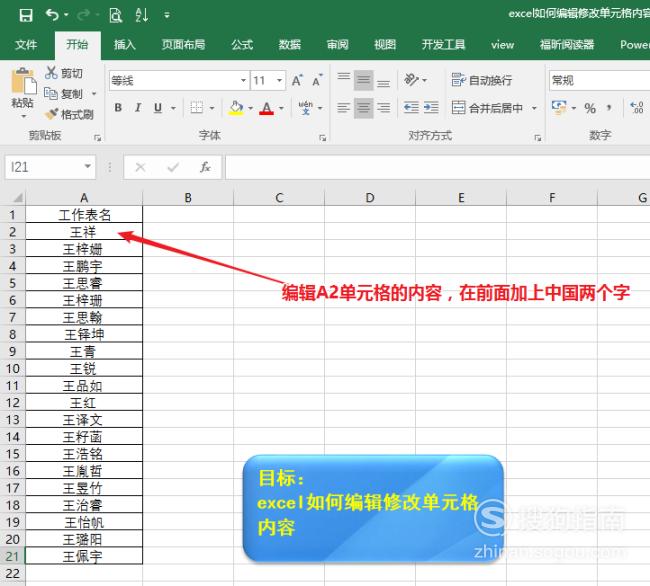The height and width of the screenshot is (586, 650).
Task: Expand the font color dropdown arrow
Action: (281, 108)
